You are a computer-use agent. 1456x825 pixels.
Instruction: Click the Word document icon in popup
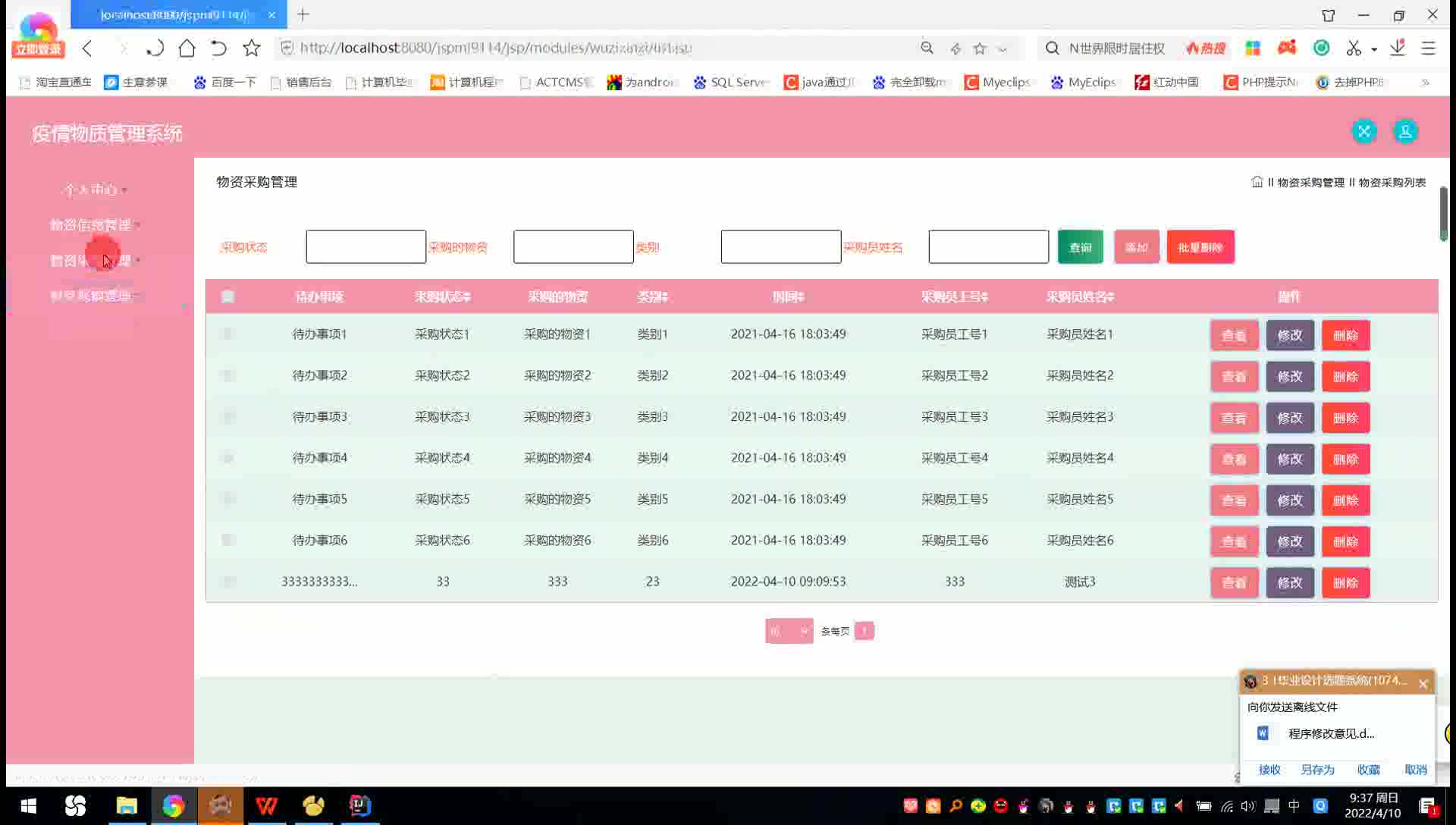pos(1263,733)
